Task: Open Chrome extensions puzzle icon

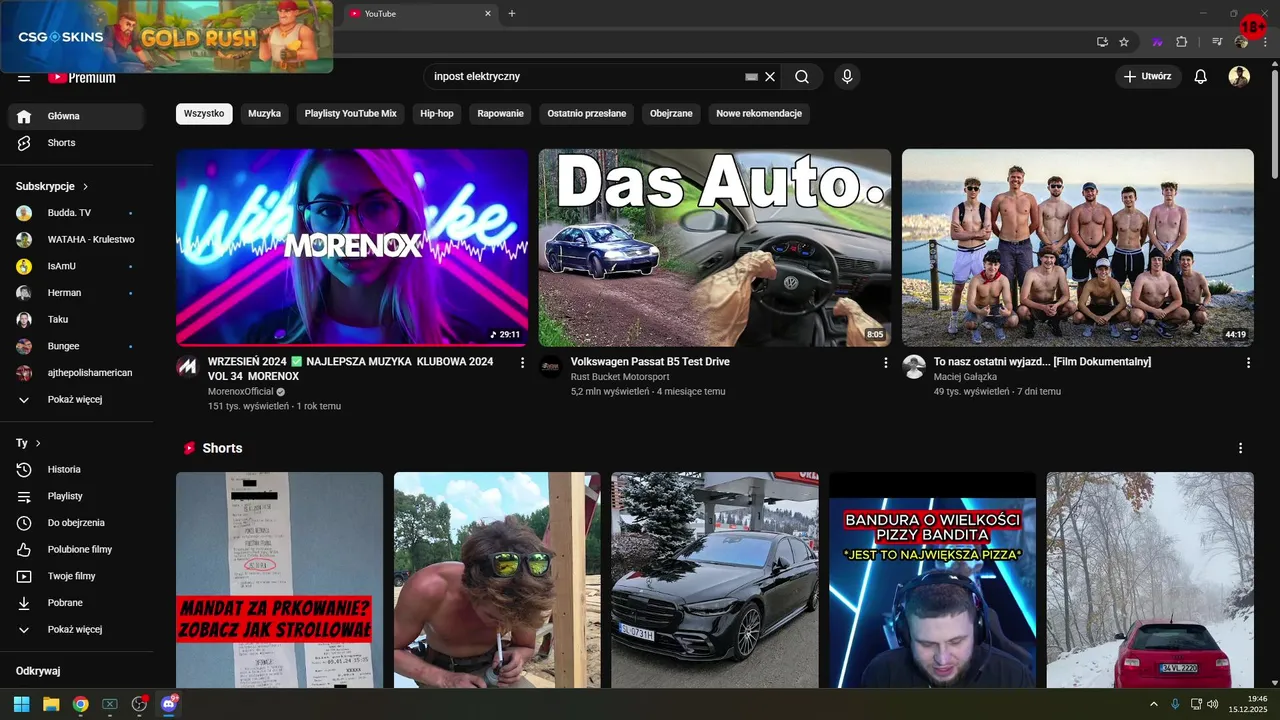Action: [x=1182, y=42]
